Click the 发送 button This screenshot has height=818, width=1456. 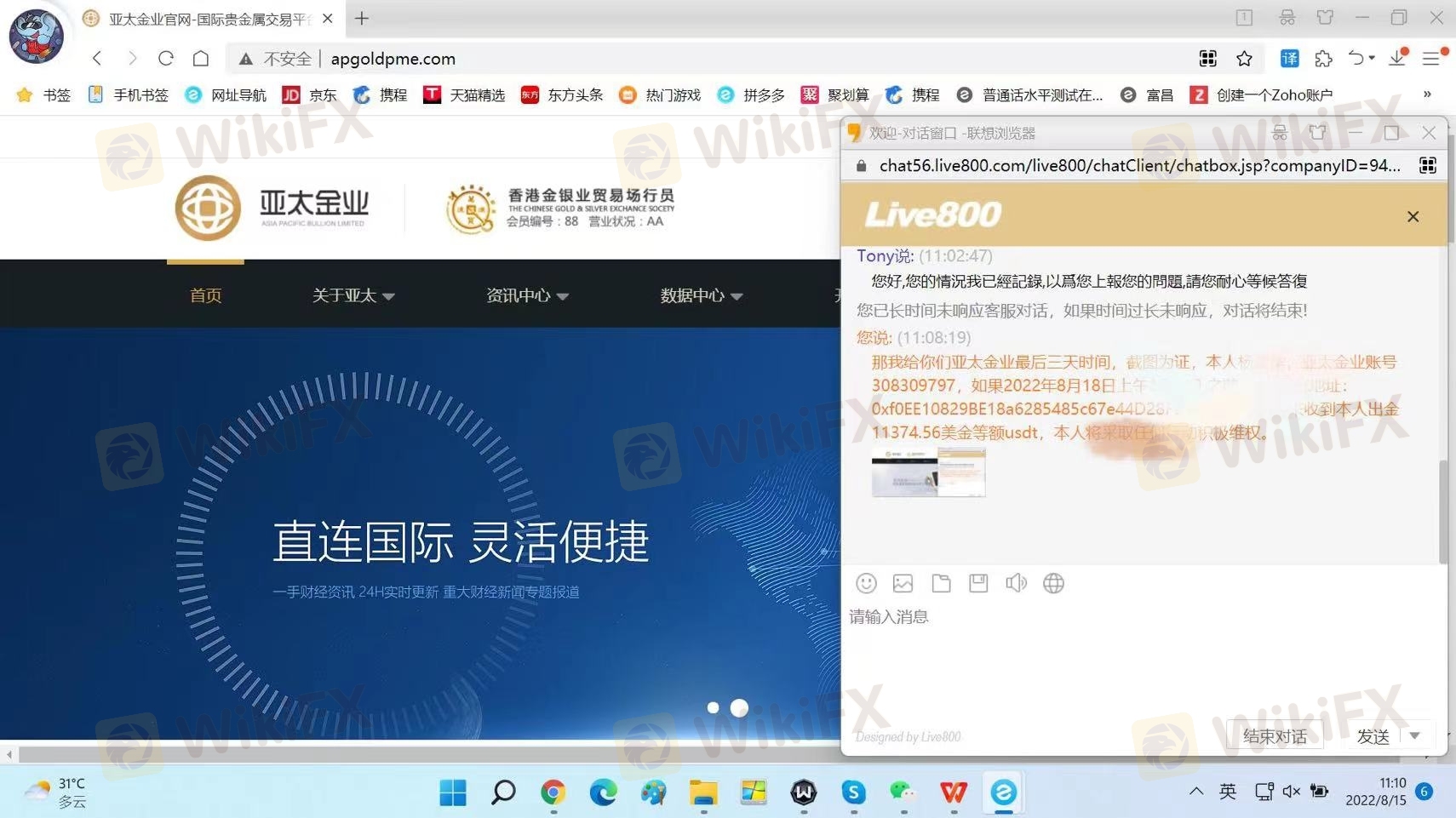[1373, 736]
